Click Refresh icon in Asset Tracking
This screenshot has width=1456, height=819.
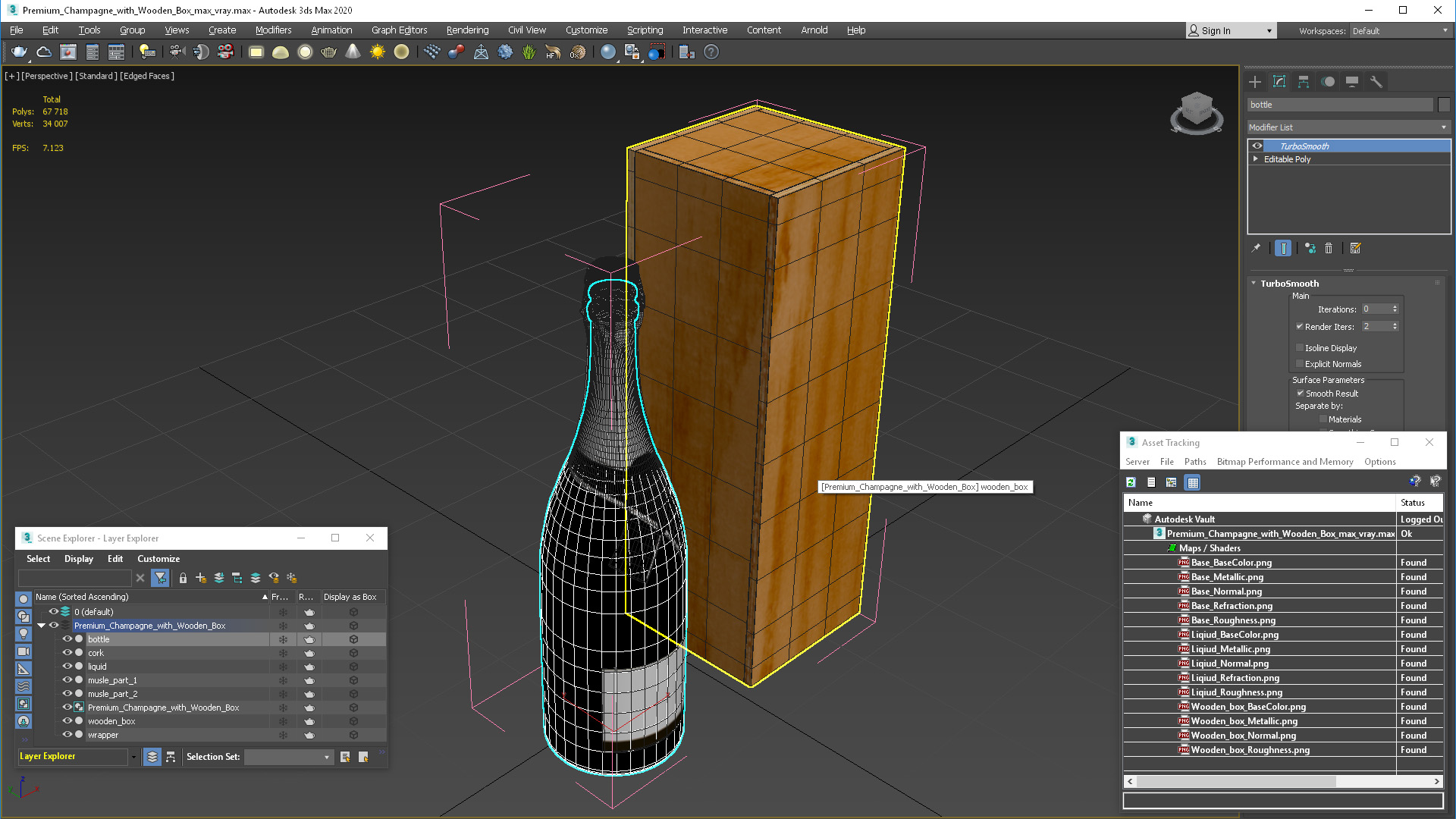click(1131, 482)
